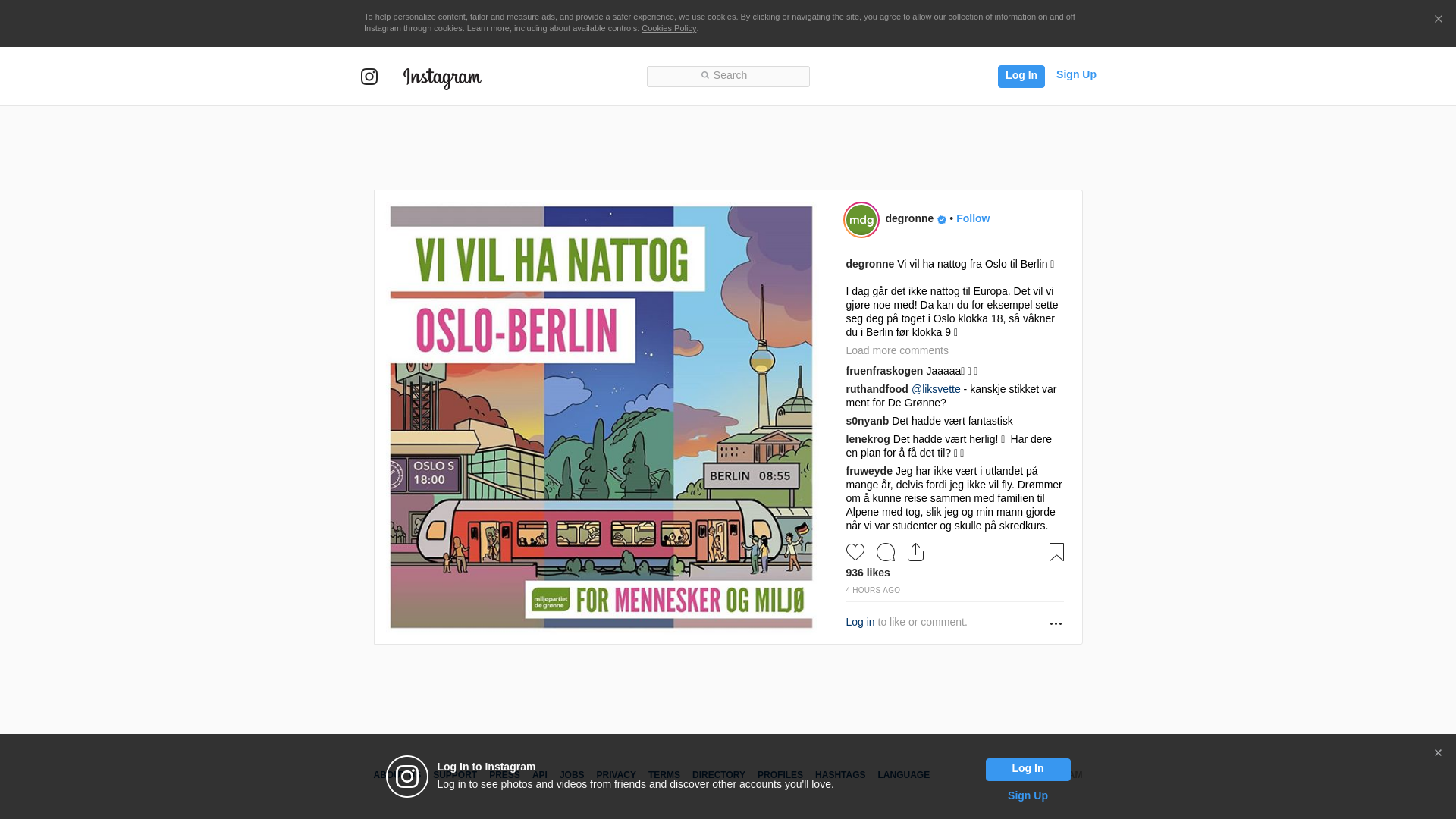Click the heart like icon

coord(855,552)
